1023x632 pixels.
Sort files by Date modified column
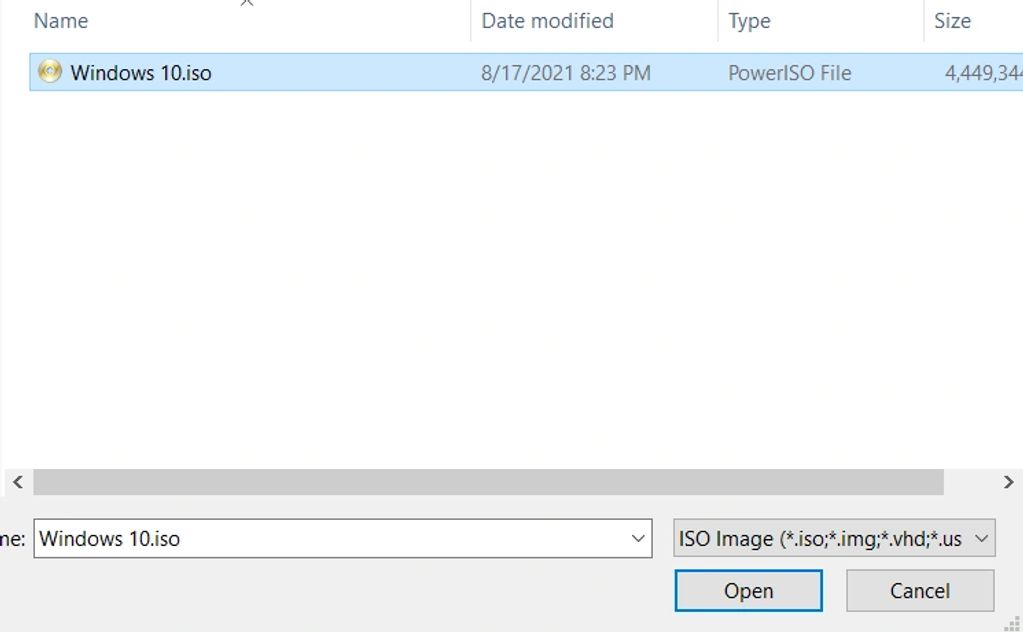click(547, 21)
